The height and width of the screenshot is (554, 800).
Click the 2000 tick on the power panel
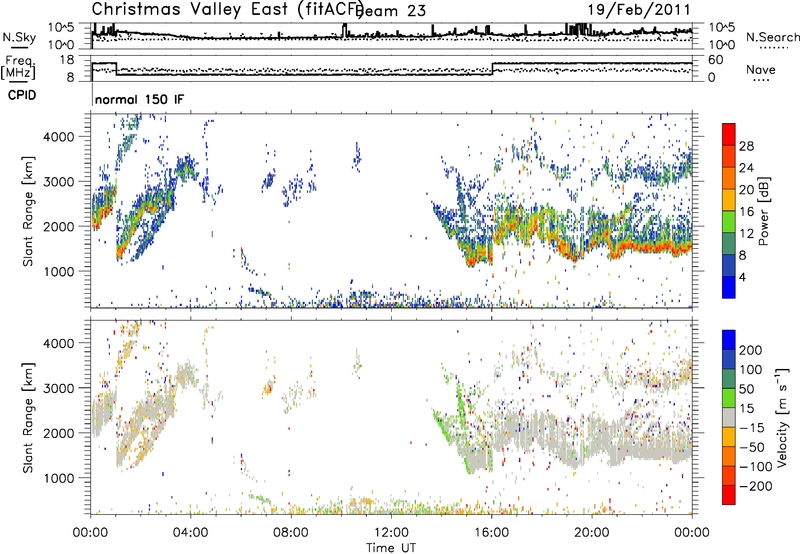pyautogui.click(x=59, y=226)
